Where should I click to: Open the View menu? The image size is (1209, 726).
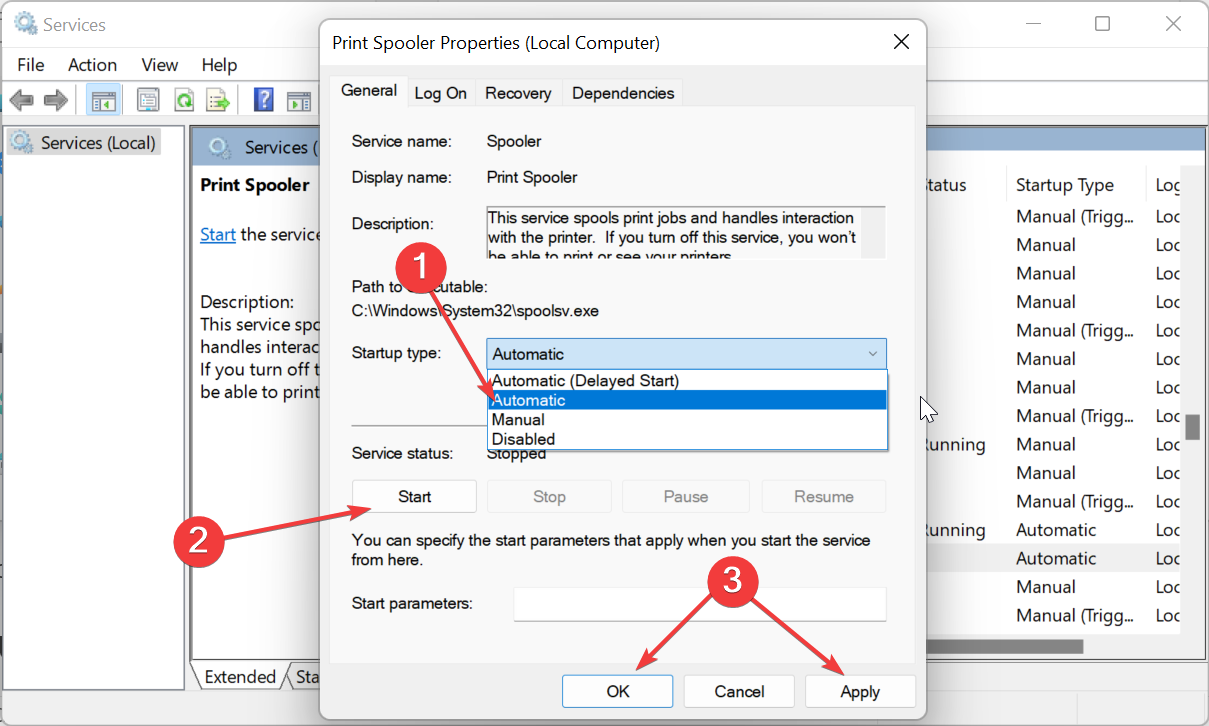pyautogui.click(x=159, y=64)
